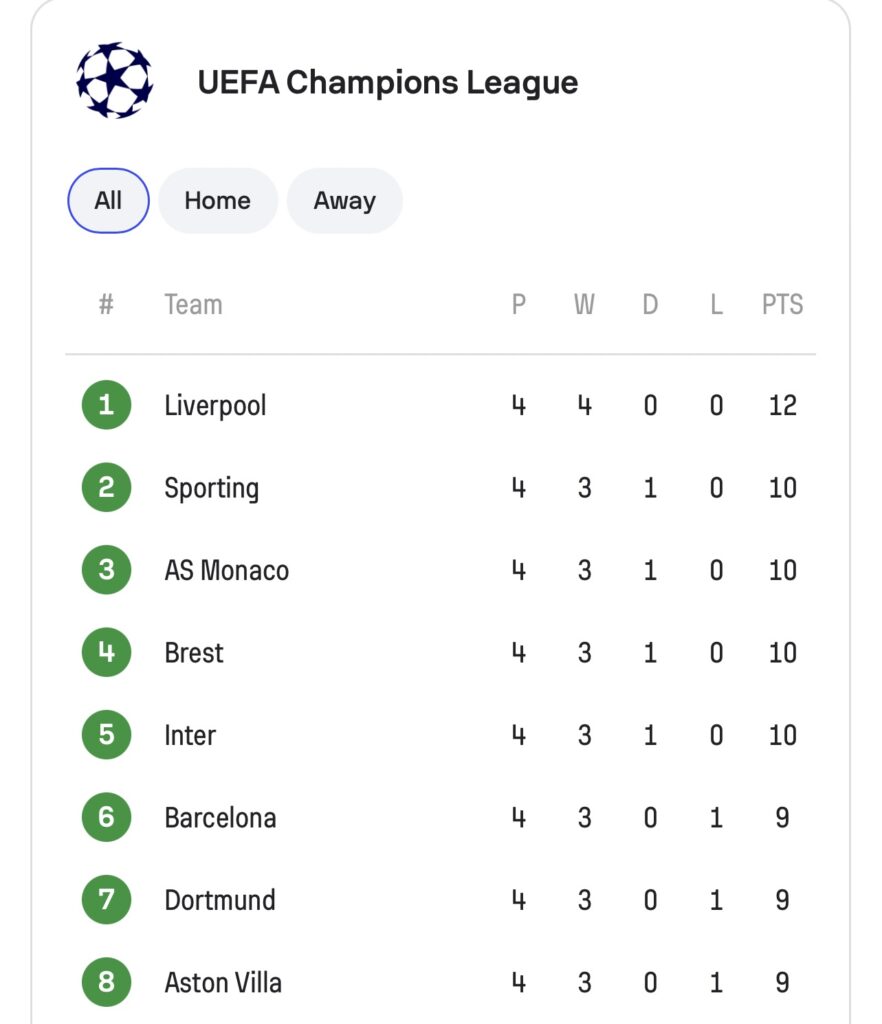
Task: Open the Sporting team entry
Action: click(x=212, y=488)
